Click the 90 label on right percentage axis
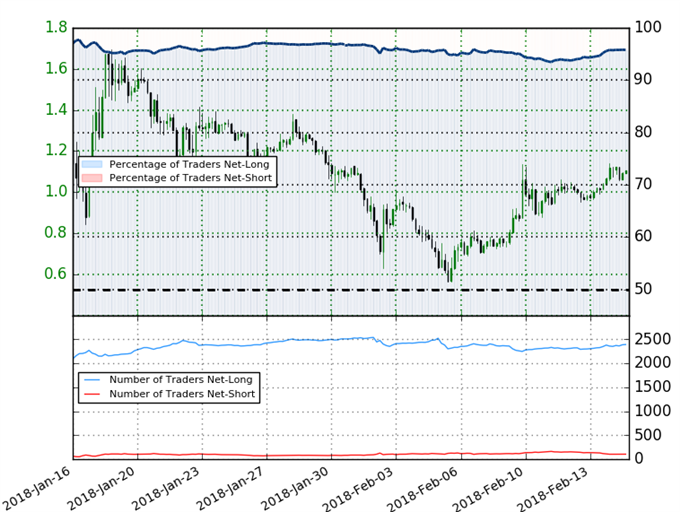 point(643,79)
